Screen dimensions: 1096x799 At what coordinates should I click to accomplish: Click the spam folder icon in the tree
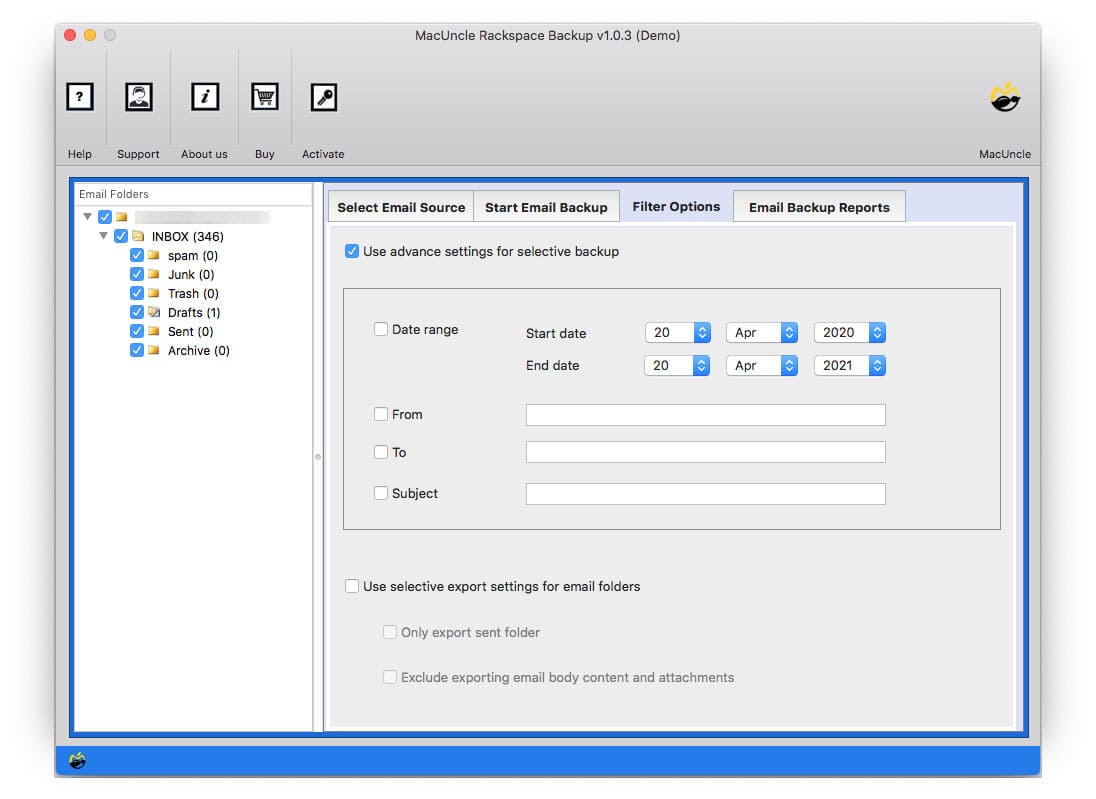(156, 255)
